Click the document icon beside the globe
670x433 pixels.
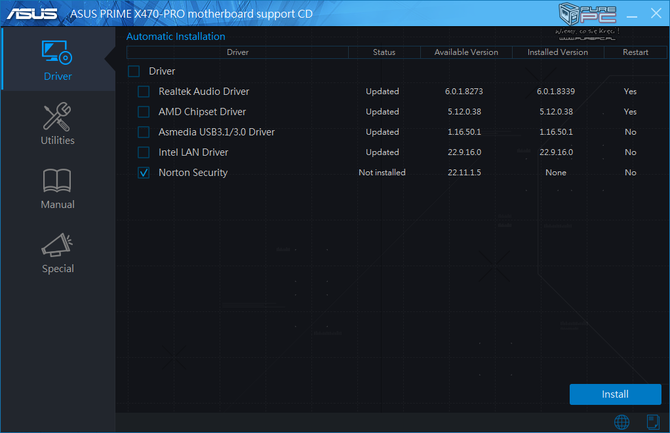[653, 422]
